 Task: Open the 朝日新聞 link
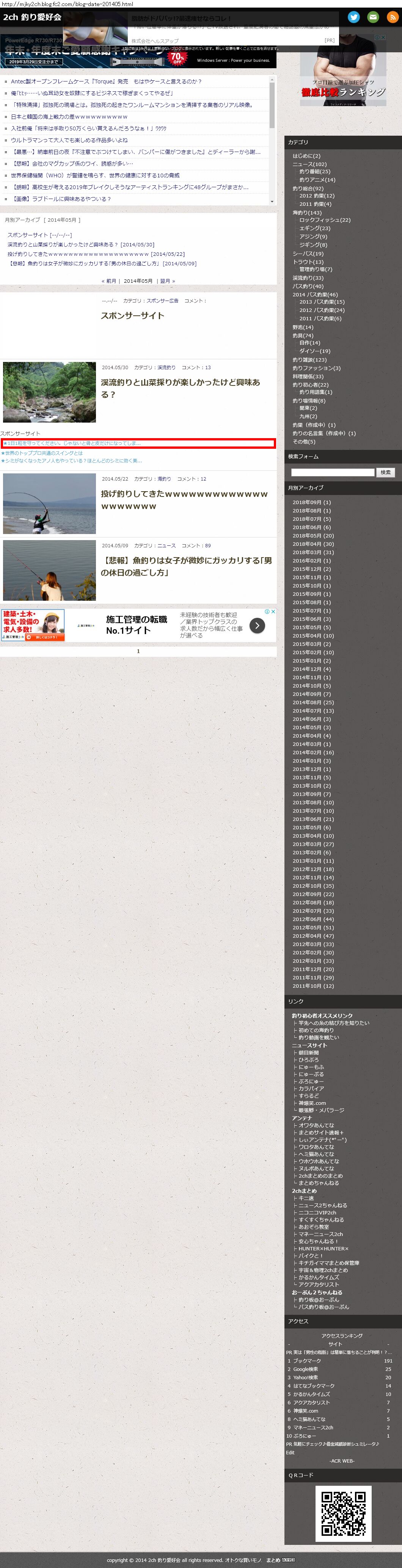pos(309,1053)
